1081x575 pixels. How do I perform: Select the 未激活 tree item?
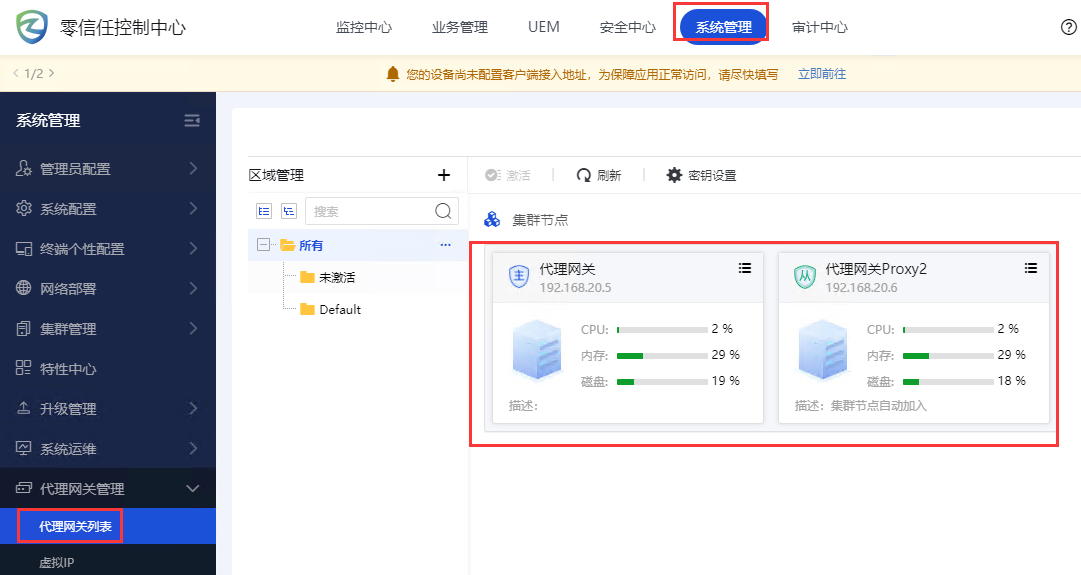tap(336, 277)
